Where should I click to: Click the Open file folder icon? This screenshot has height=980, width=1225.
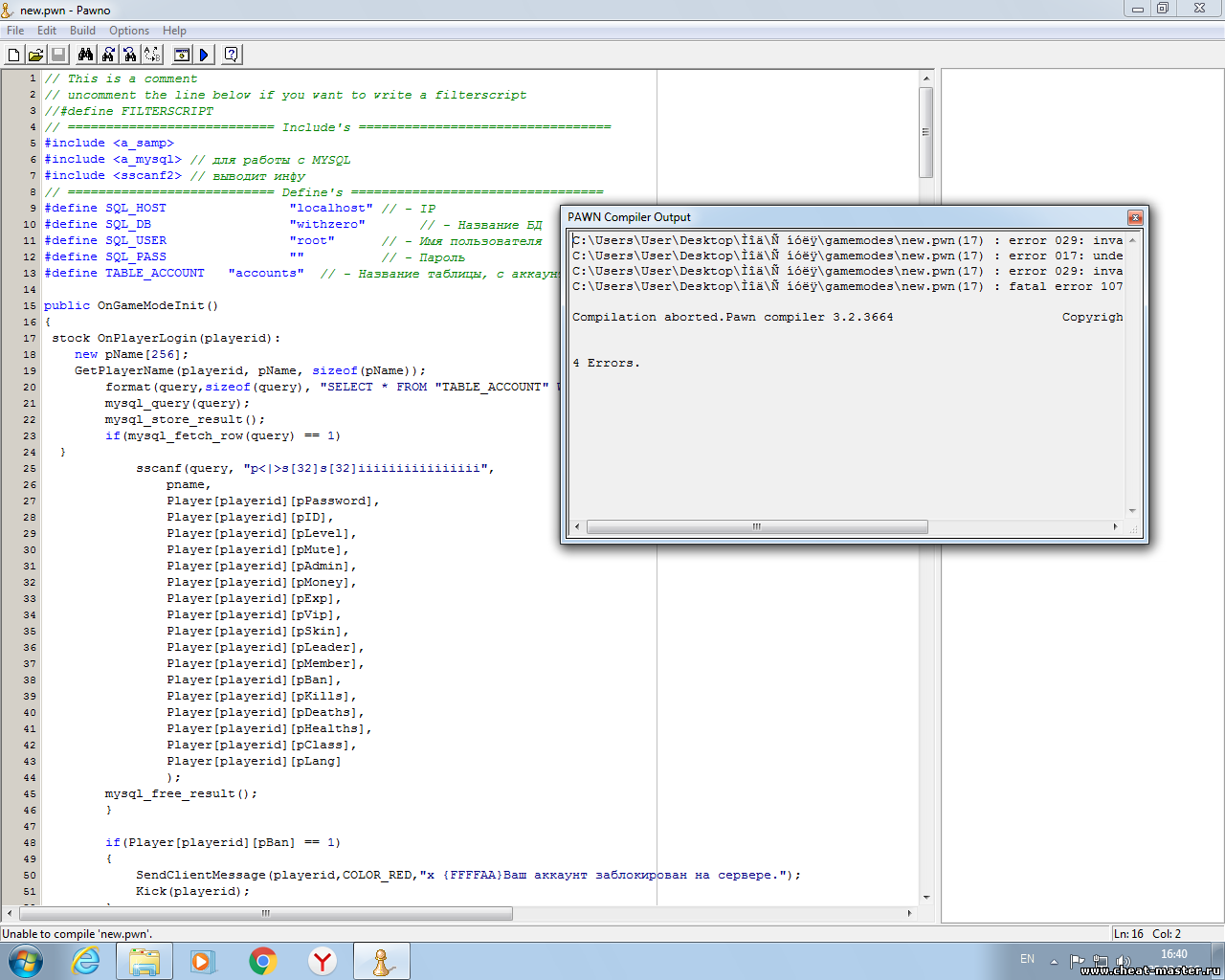[x=35, y=56]
